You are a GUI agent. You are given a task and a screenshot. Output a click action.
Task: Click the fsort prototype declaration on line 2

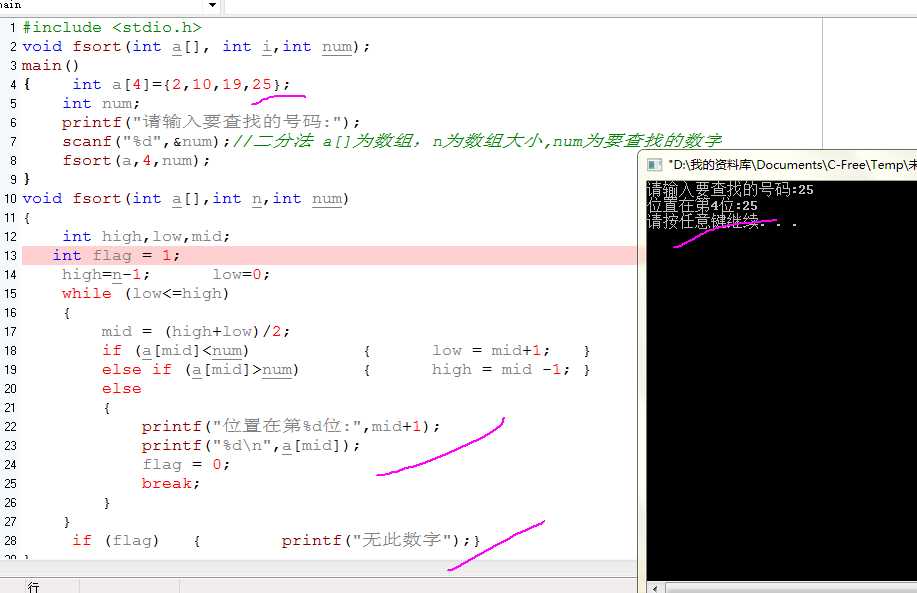coord(196,47)
